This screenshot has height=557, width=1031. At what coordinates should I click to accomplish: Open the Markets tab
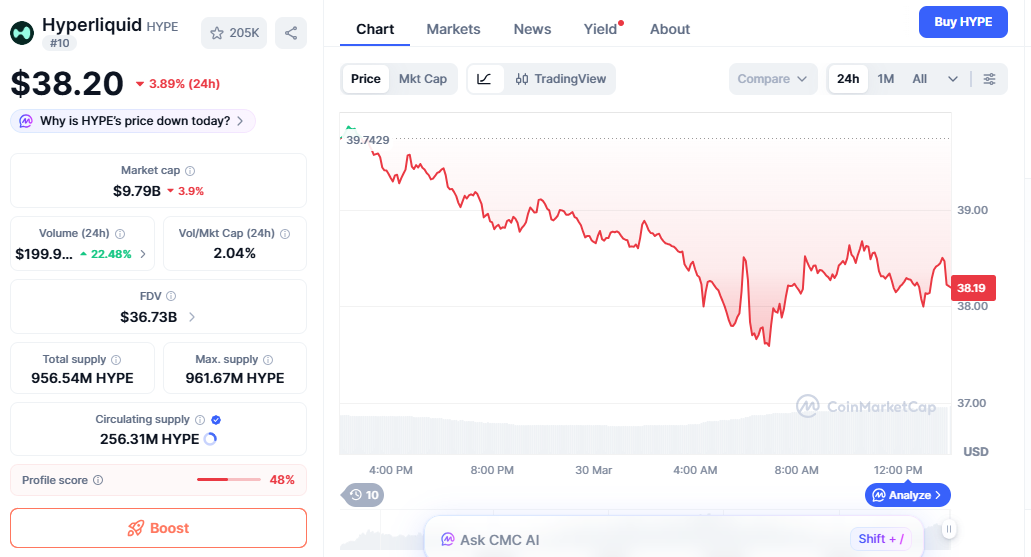[x=453, y=29]
